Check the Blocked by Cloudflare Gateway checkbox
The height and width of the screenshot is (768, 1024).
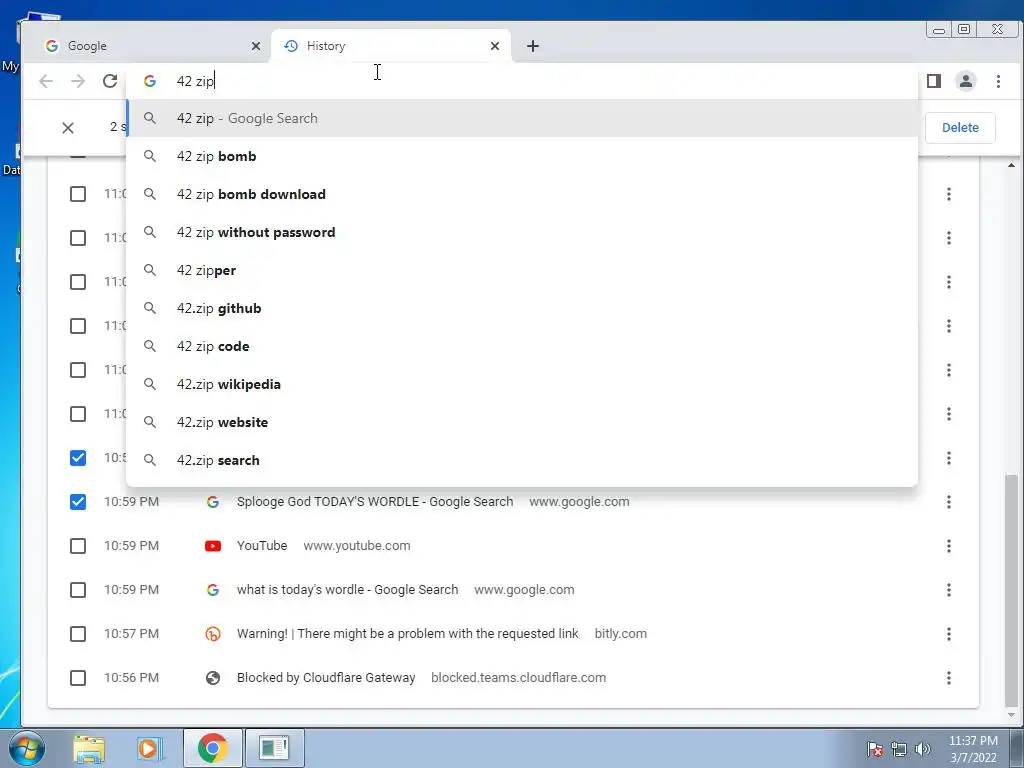(78, 677)
